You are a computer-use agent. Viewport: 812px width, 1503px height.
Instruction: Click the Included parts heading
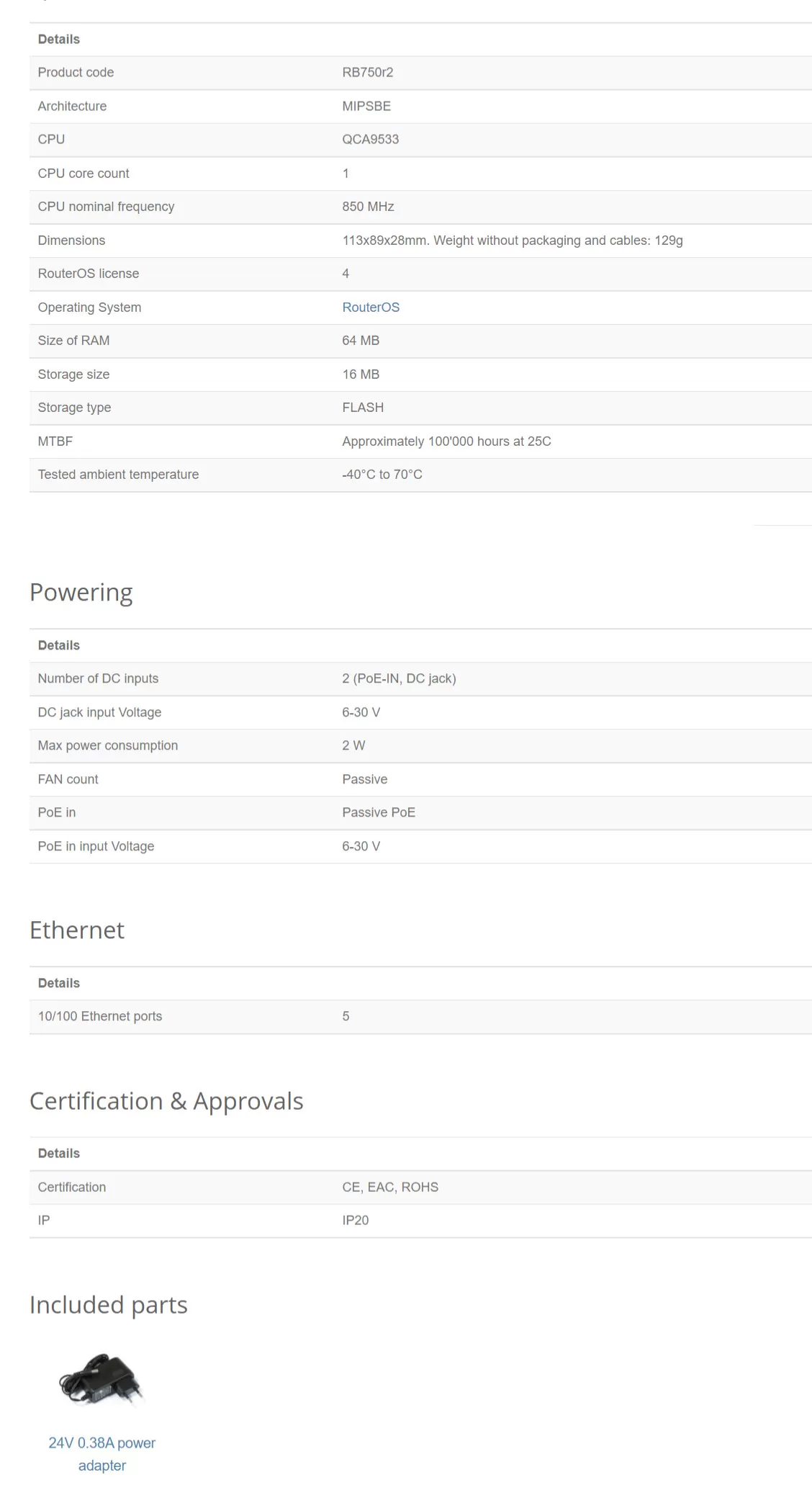[109, 1305]
